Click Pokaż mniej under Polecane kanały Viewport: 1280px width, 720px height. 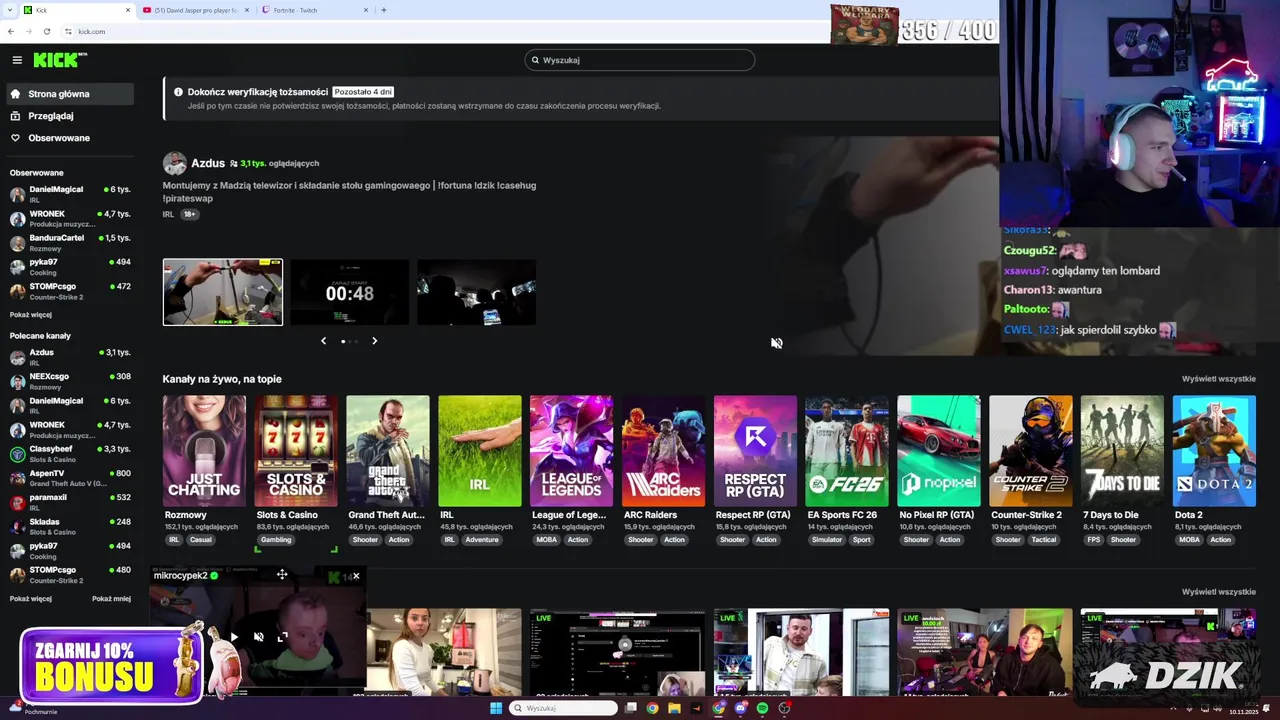coord(111,599)
